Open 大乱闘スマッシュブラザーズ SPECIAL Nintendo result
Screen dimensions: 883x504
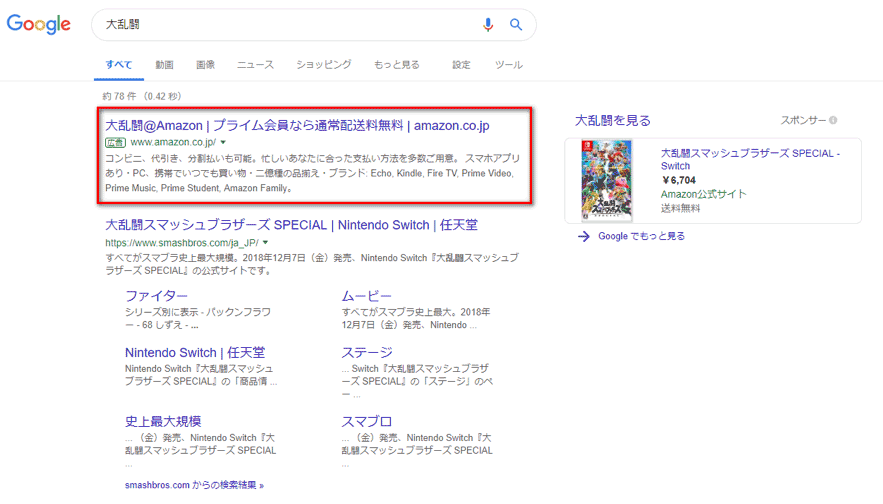point(291,225)
